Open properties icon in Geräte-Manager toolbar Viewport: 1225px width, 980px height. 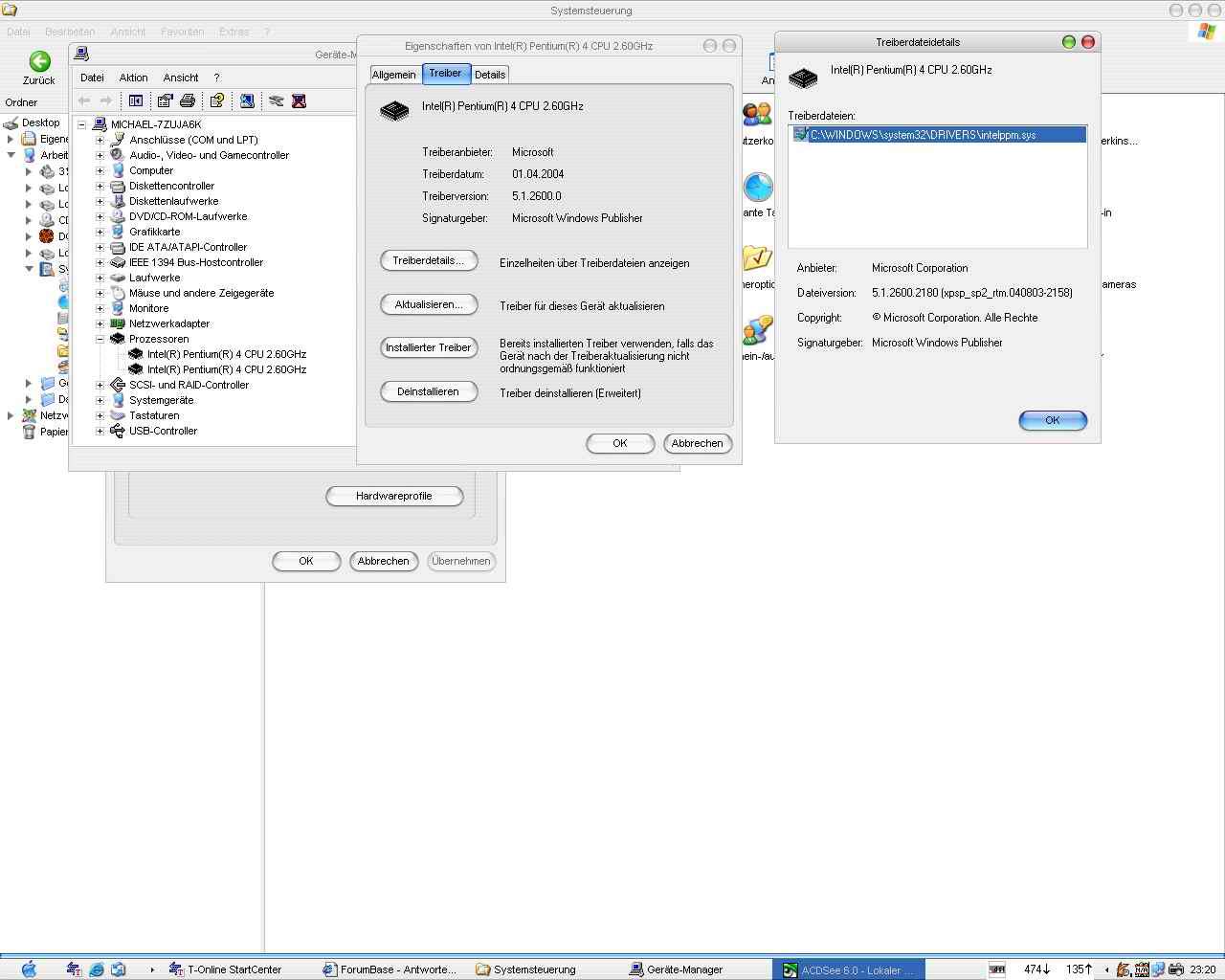pos(165,100)
